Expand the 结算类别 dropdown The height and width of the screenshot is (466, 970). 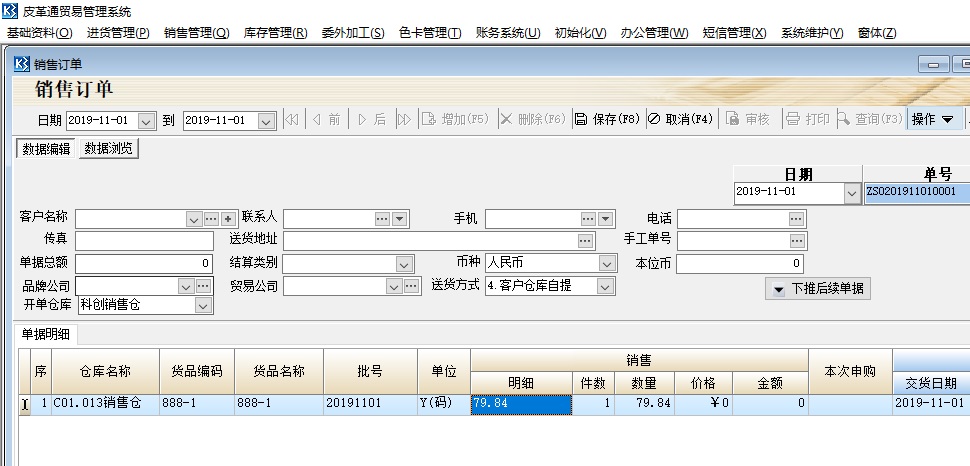pyautogui.click(x=404, y=265)
